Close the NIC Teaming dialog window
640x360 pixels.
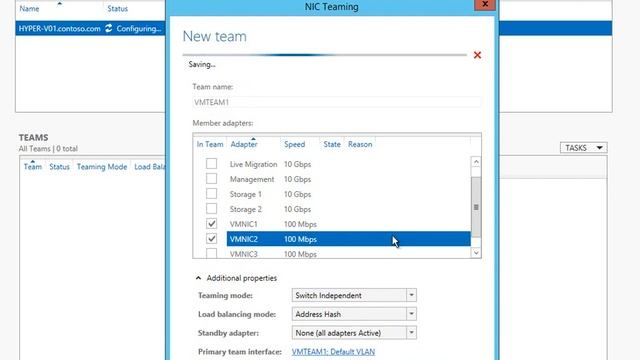[485, 4]
